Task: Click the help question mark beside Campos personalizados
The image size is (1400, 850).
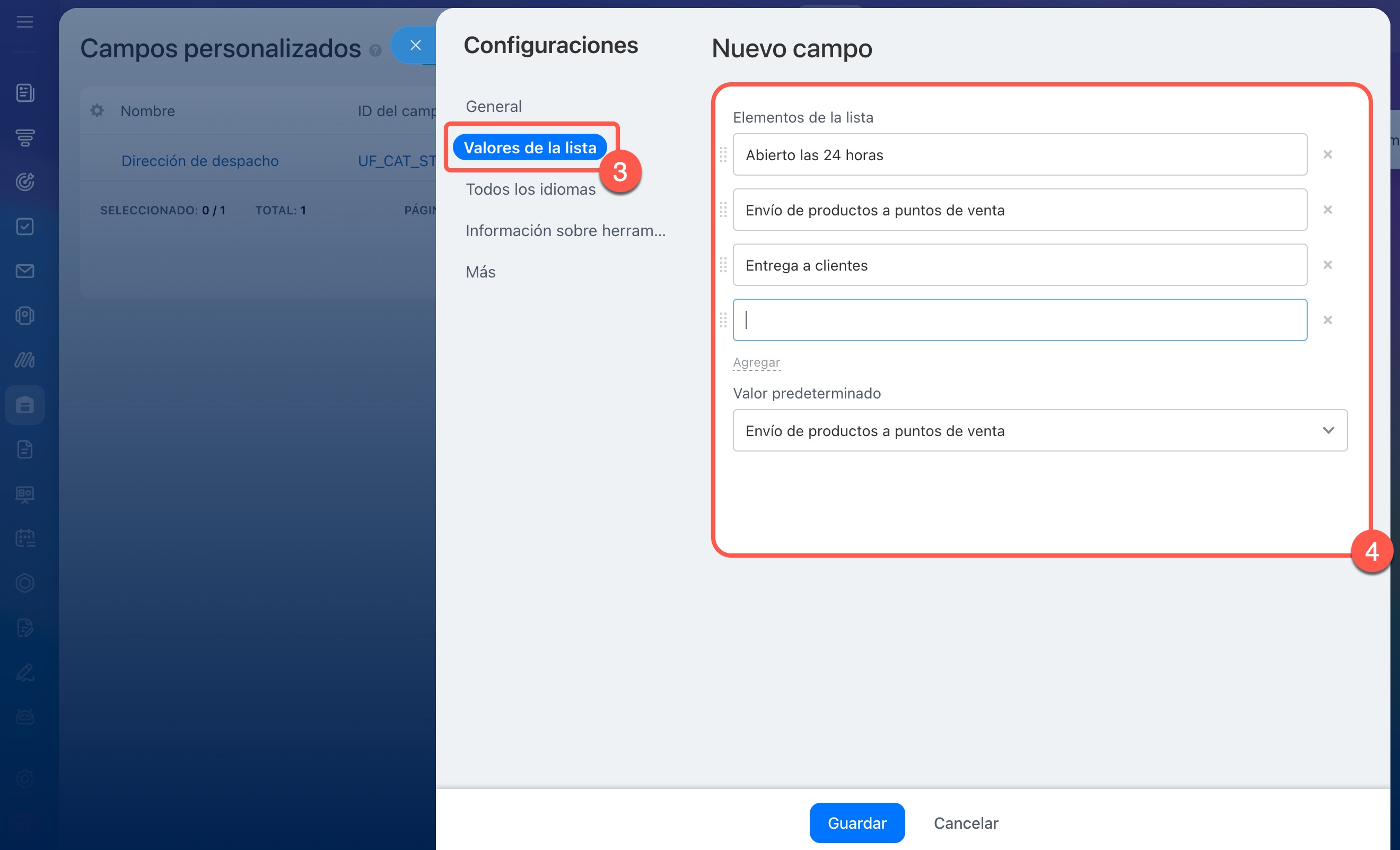Action: tap(375, 50)
